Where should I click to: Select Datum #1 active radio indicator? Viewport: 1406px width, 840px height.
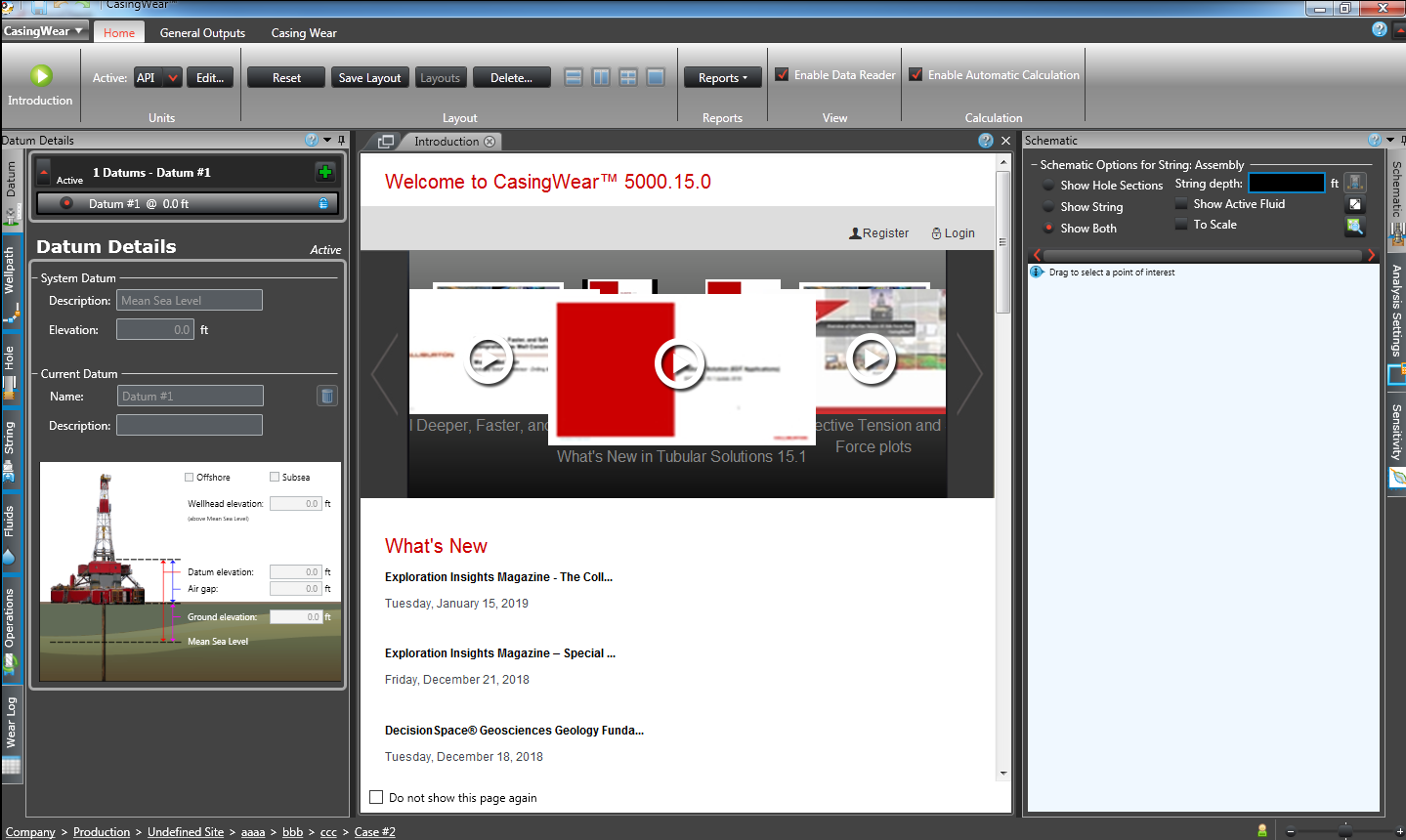[x=66, y=203]
